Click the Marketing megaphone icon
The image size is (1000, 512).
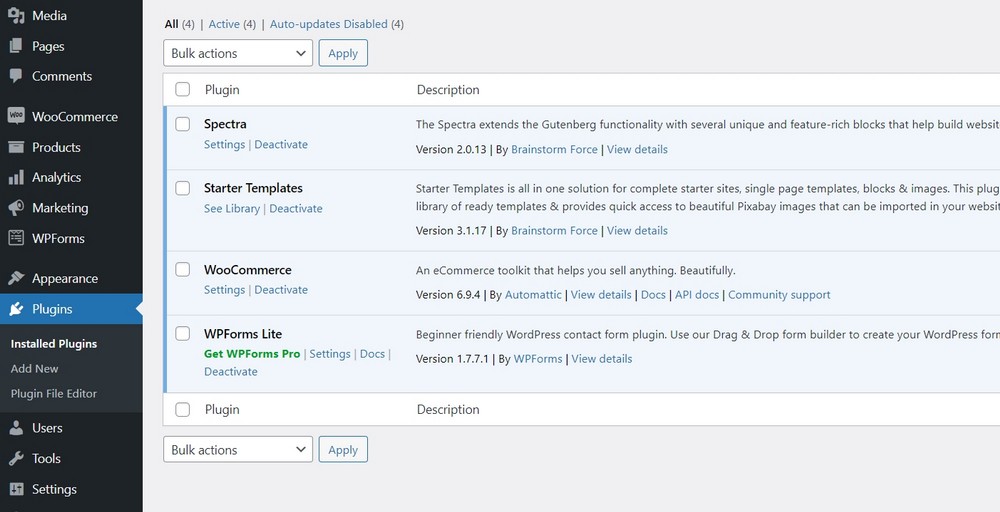(x=16, y=208)
